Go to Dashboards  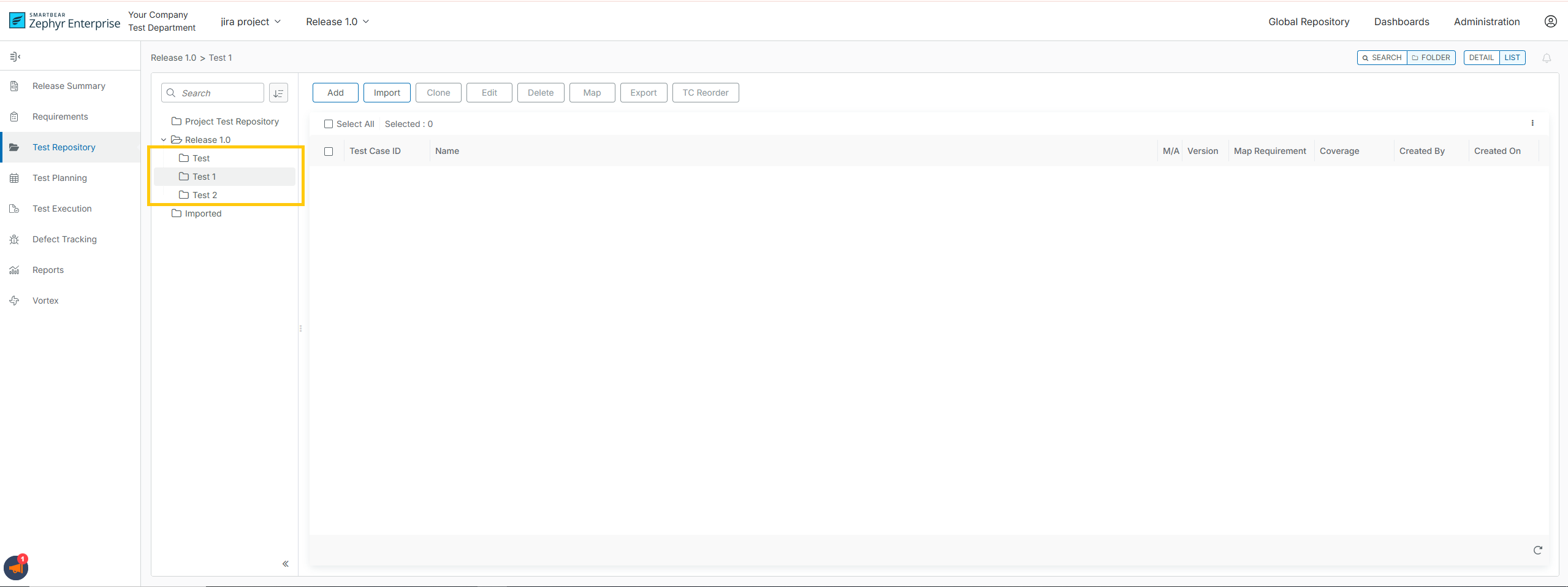(x=1400, y=21)
